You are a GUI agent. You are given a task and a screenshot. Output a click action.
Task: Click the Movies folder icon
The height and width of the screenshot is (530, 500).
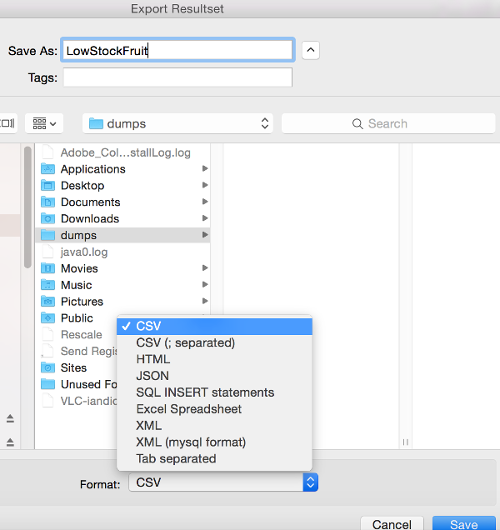pos(48,268)
